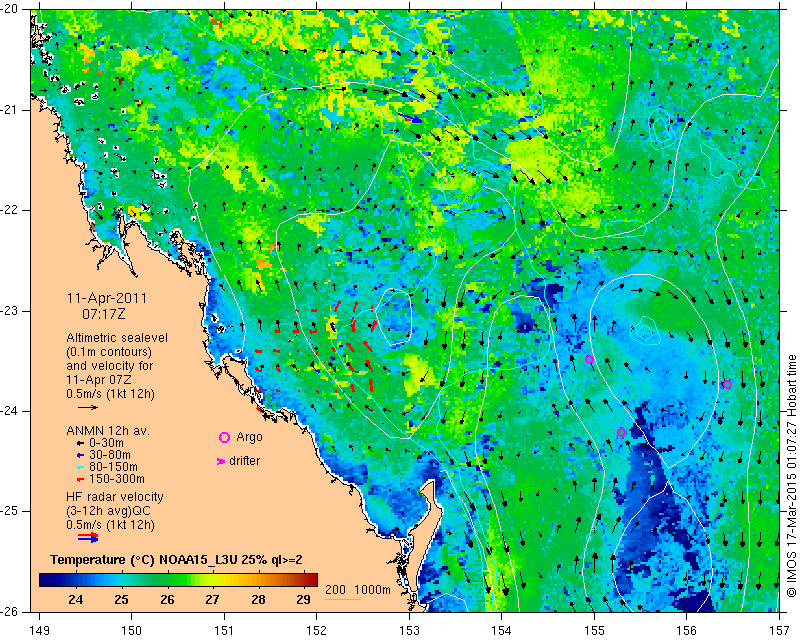Click the latitude axis label "-26"

(10, 612)
